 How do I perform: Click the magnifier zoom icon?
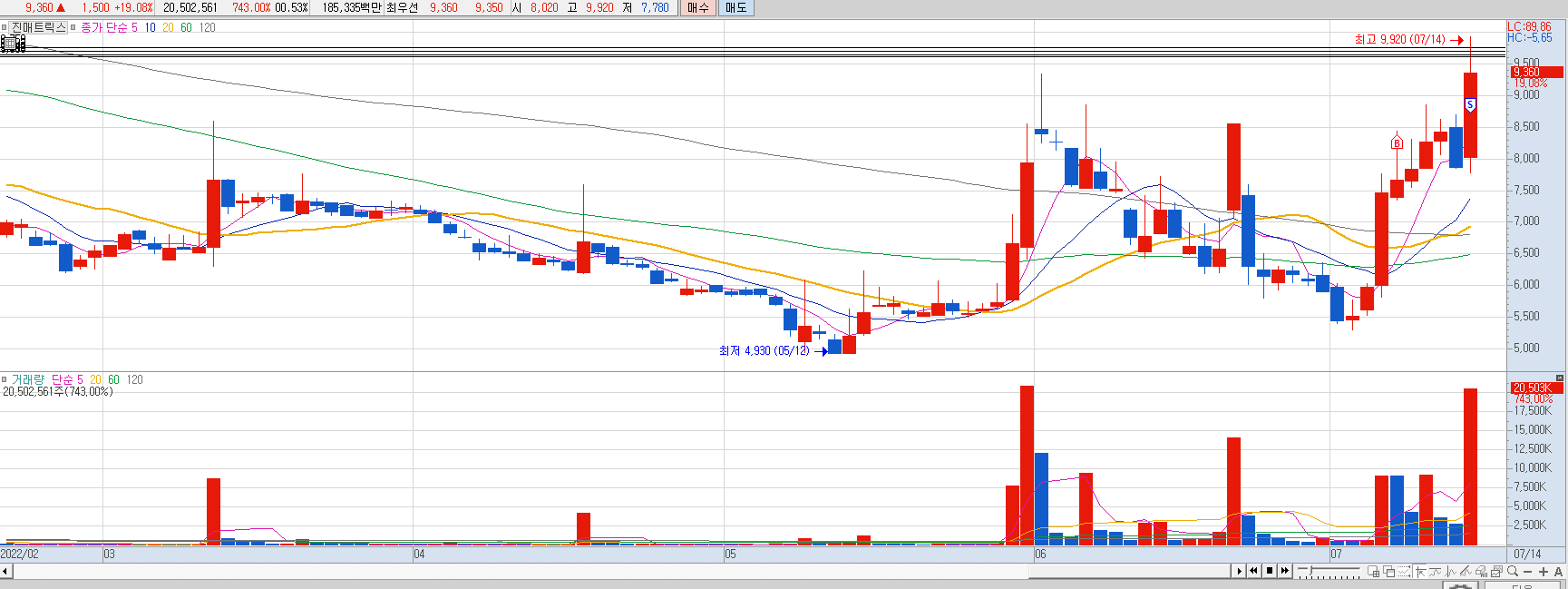coord(1512,571)
